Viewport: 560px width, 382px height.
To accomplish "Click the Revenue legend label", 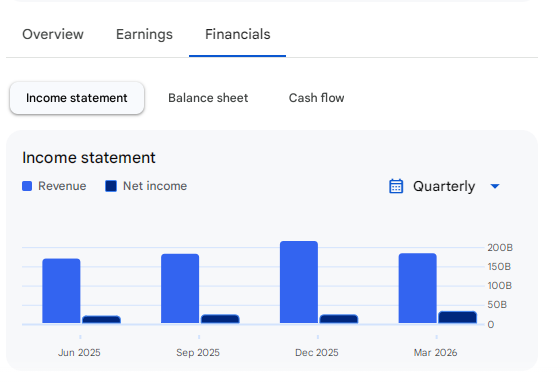I will [62, 186].
